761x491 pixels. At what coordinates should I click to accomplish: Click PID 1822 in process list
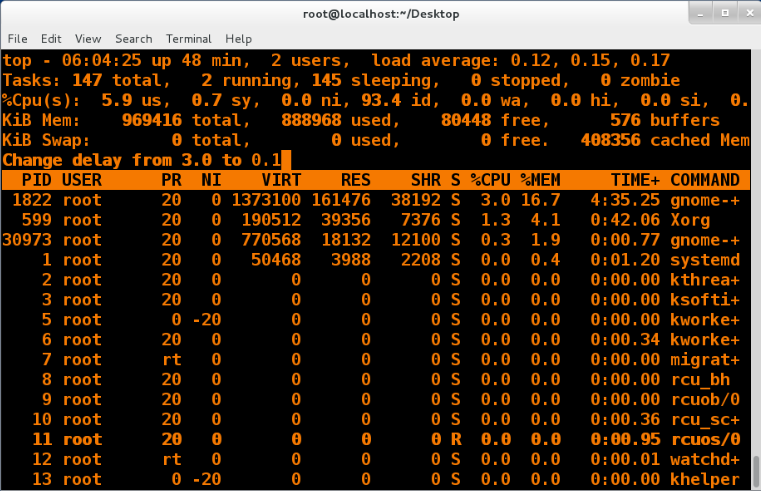coord(32,200)
